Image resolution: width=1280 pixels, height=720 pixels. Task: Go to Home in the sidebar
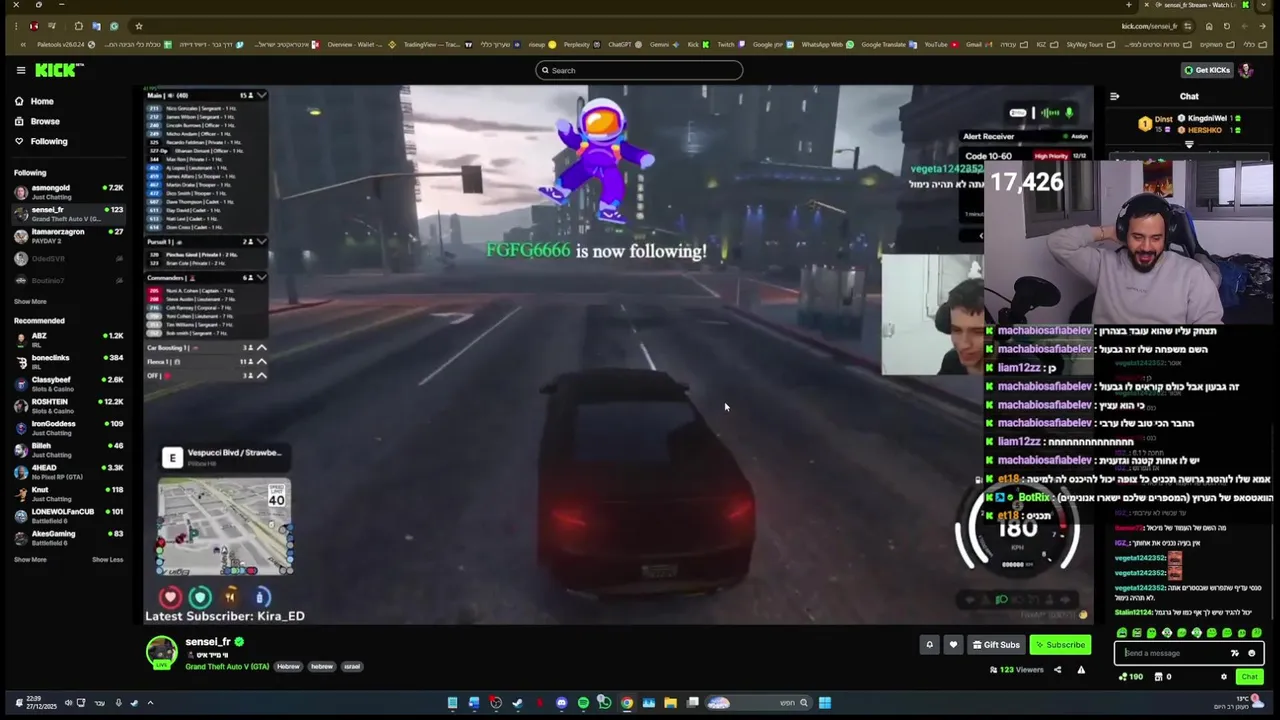click(41, 101)
